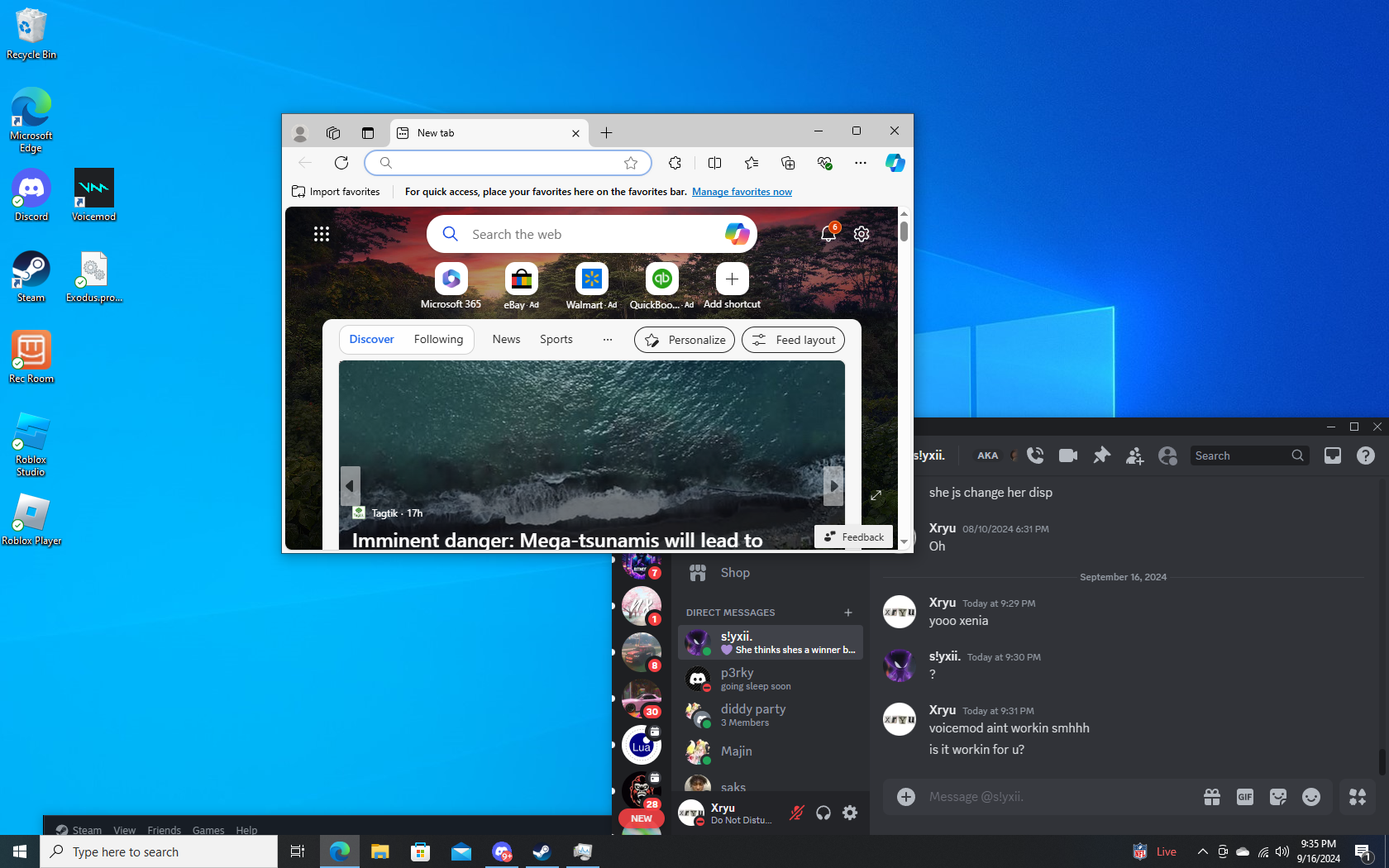Start a voice call in Discord
The height and width of the screenshot is (868, 1389).
1035,455
